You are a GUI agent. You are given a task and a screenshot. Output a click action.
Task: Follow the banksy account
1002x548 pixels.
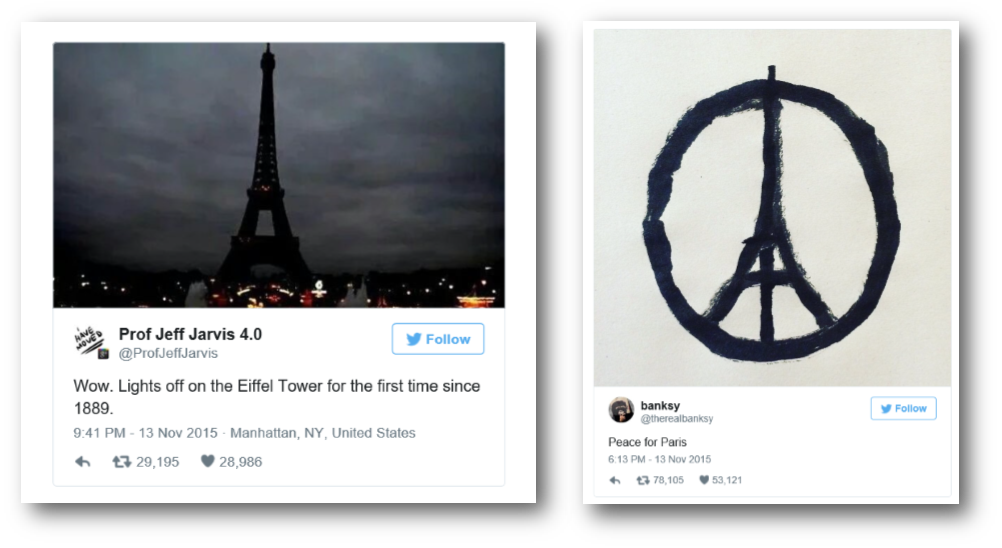pos(903,408)
